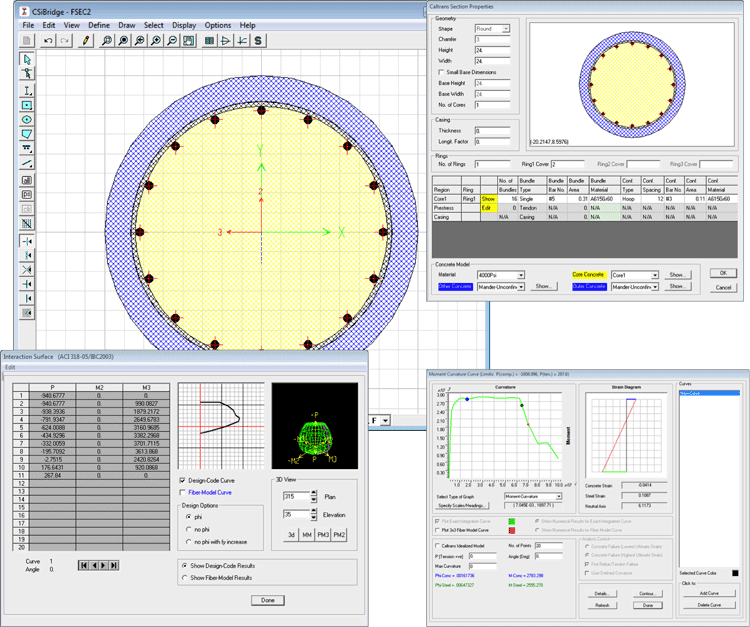Screen dimensions: 750x627
Task: Jump to last curve navigation arrow
Action: pyautogui.click(x=113, y=565)
